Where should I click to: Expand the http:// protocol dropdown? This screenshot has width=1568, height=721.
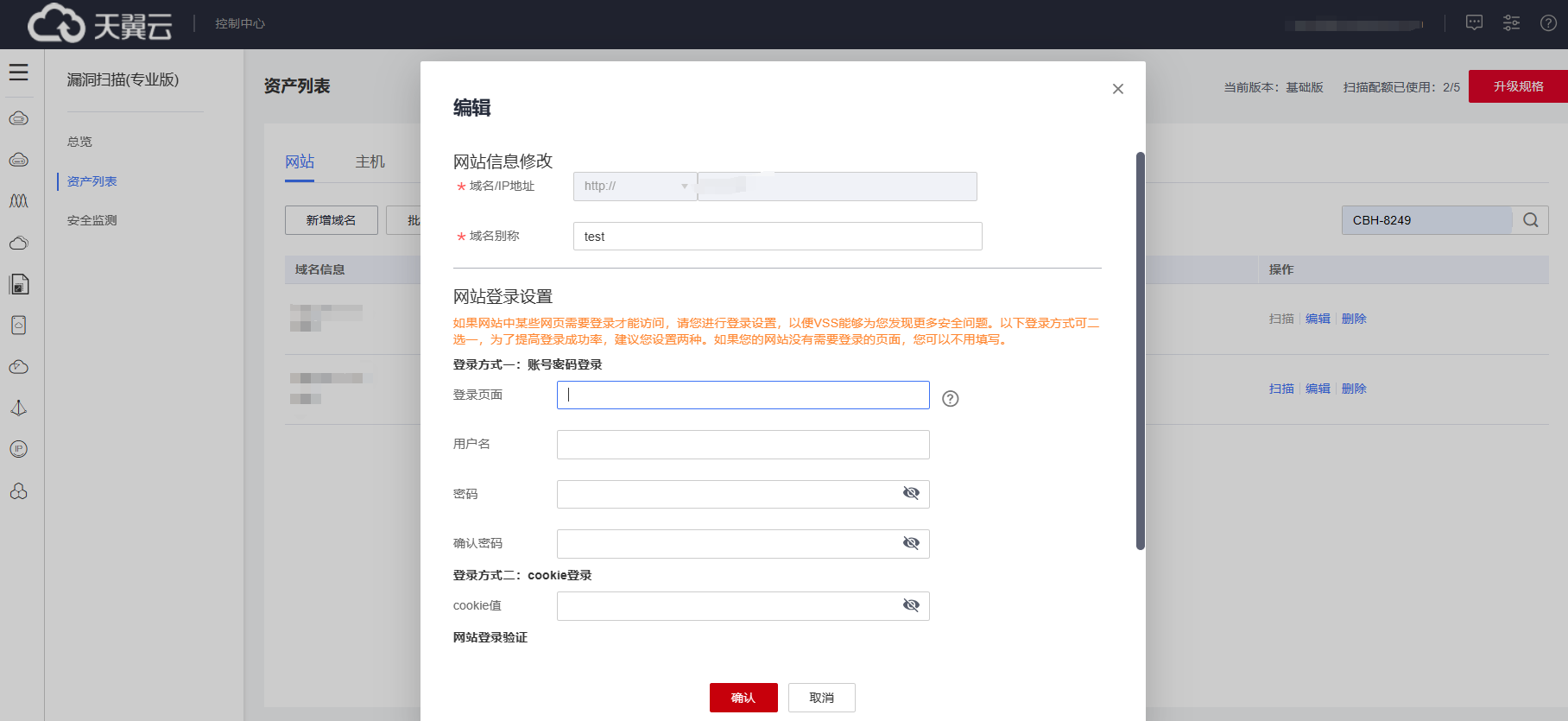(635, 187)
